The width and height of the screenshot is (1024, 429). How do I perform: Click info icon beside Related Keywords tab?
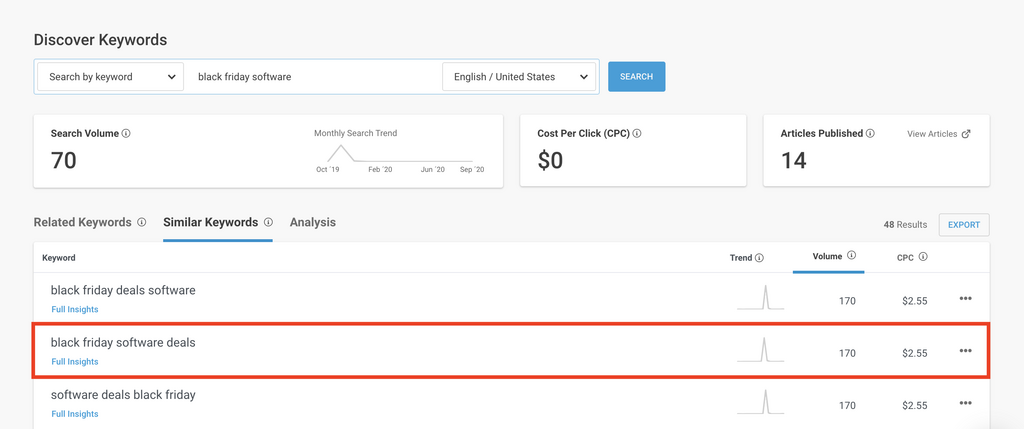[142, 223]
